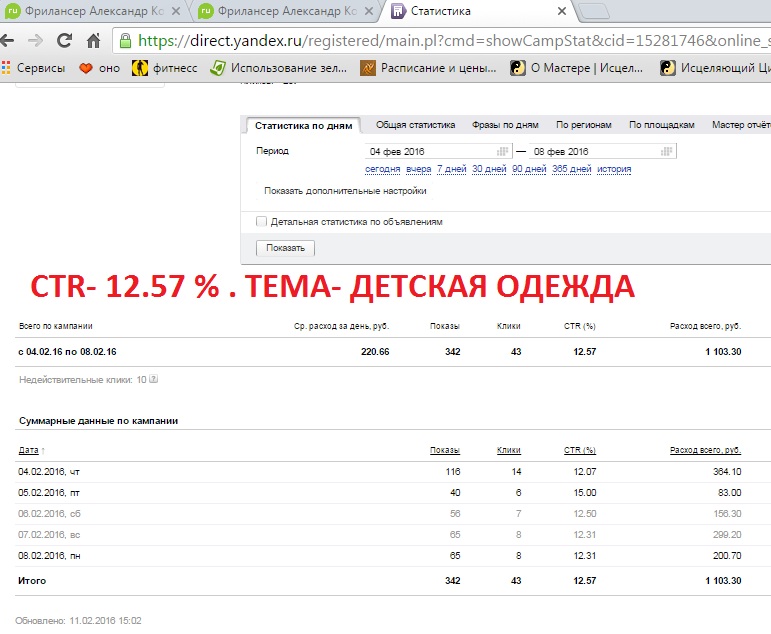Set period to 'вчера'
This screenshot has width=771, height=634.
click(x=418, y=169)
